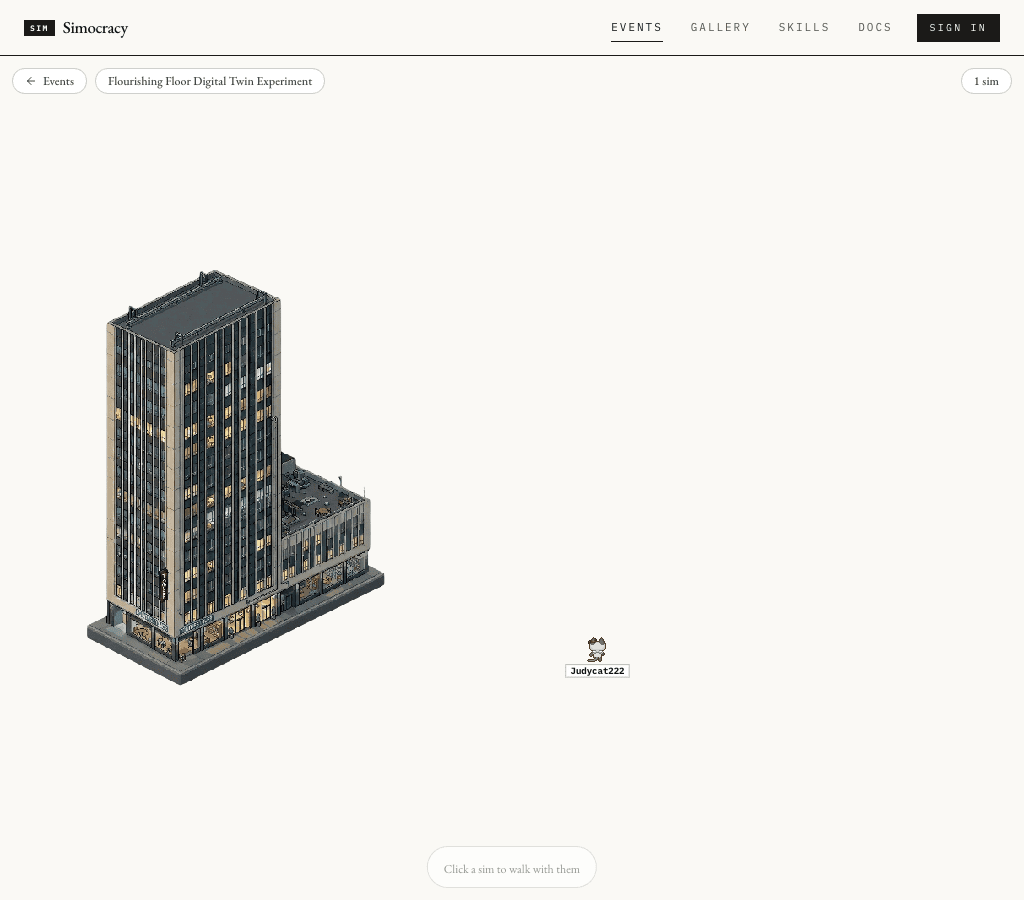Screen dimensions: 1024x900
Task: Open the Gallery navigation tab
Action: coord(720,27)
